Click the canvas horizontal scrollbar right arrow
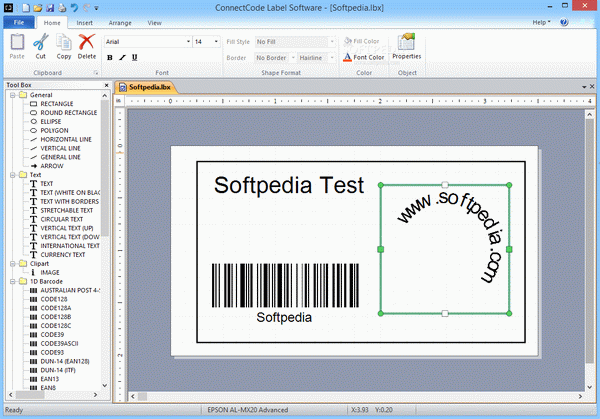This screenshot has height=419, width=600. 580,396
